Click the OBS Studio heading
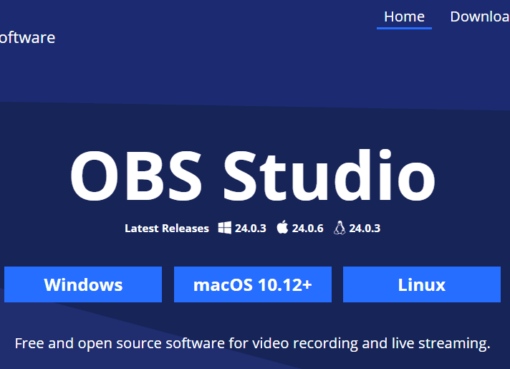 [253, 175]
